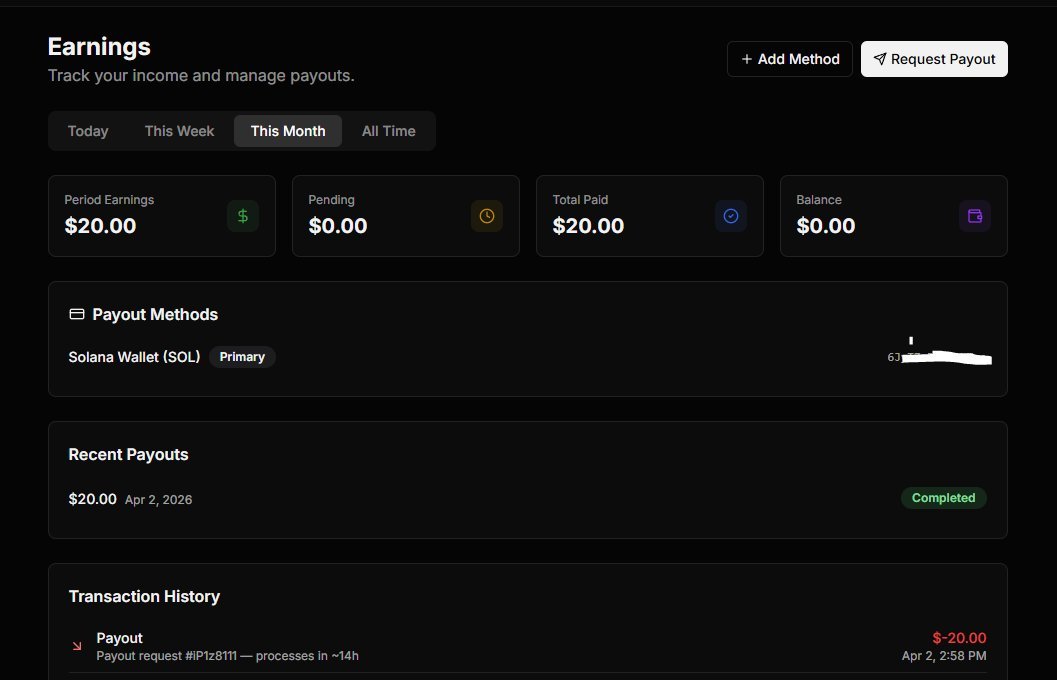
Task: Click the Period Earnings $20.00 value
Action: pyautogui.click(x=100, y=226)
